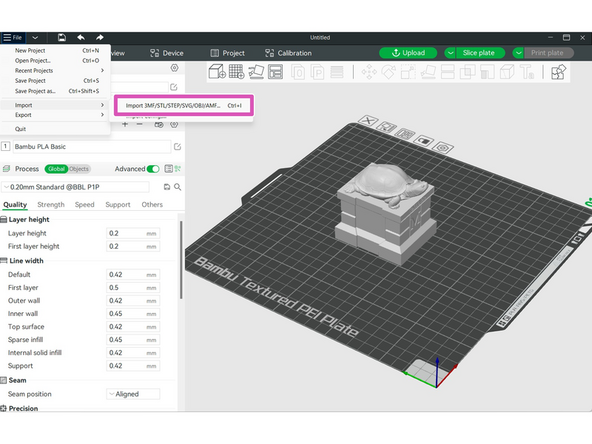The height and width of the screenshot is (444, 592).
Task: Open the Device tab
Action: [x=166, y=53]
